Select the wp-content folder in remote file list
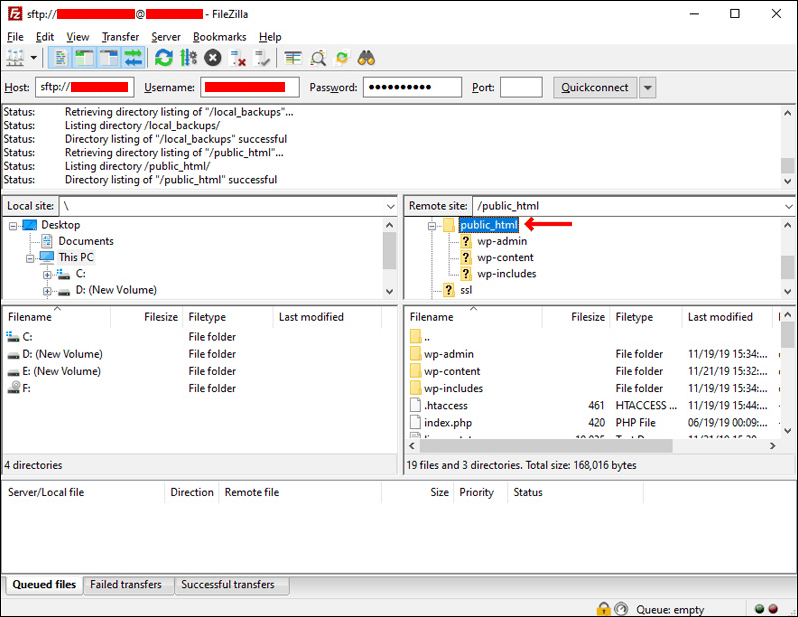Screen dimensions: 798x617 click(452, 371)
